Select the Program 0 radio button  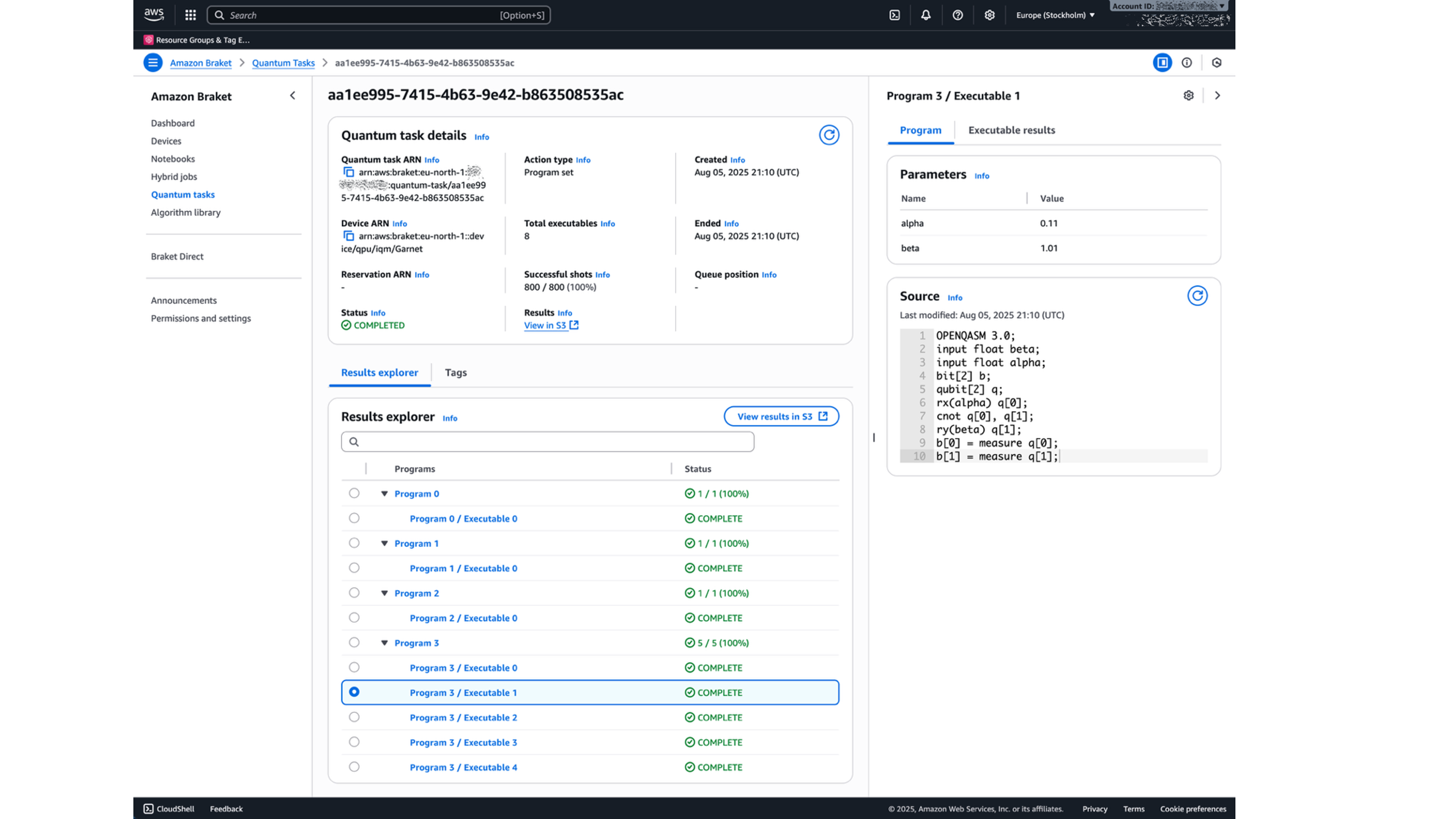[355, 494]
